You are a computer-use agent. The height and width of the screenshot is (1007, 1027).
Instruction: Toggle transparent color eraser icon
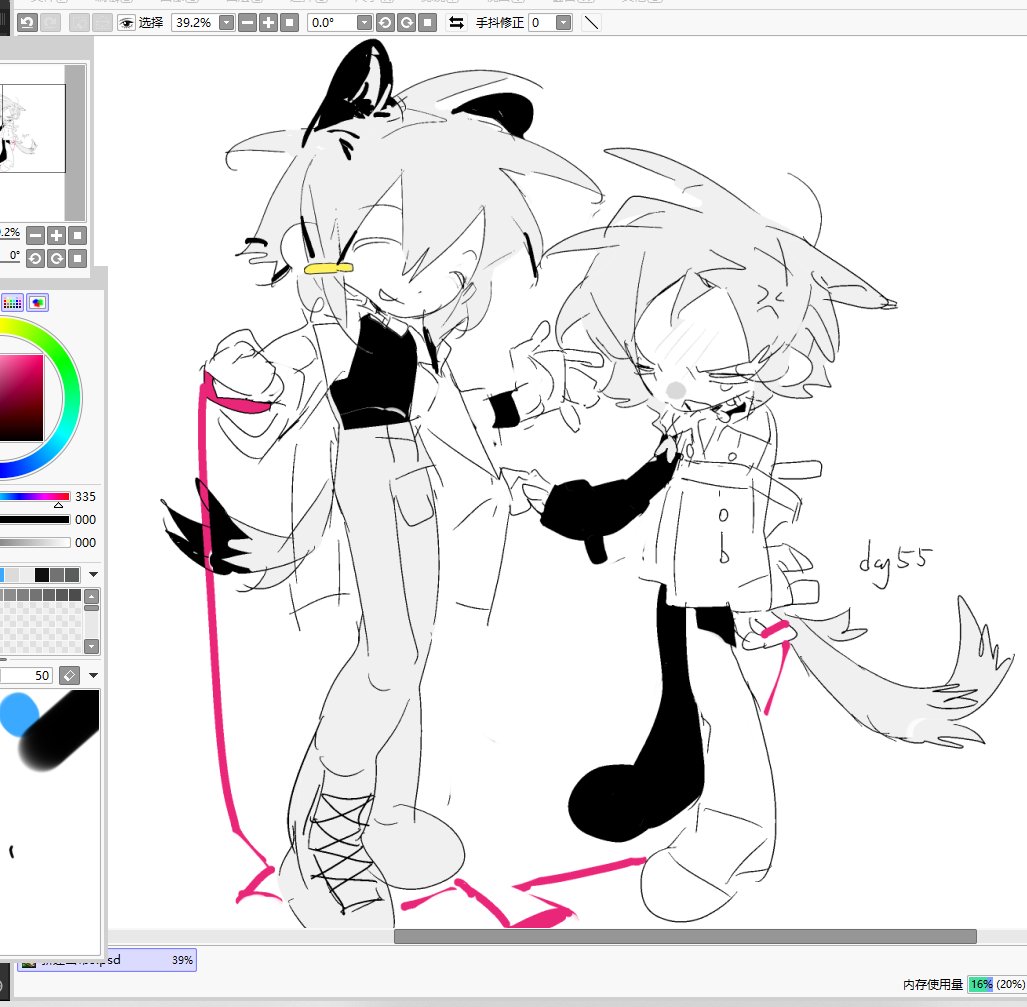tap(69, 675)
